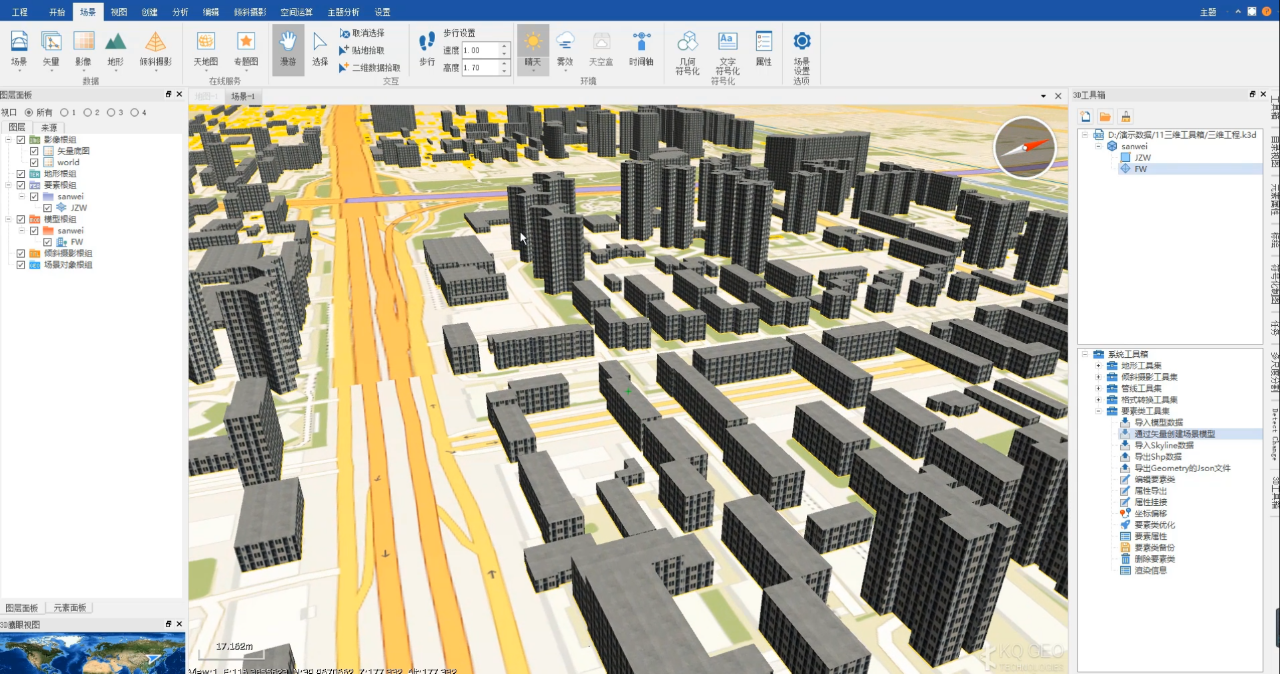The width and height of the screenshot is (1280, 674).
Task: Collapse the 影像根组 tree node
Action: tap(9, 139)
